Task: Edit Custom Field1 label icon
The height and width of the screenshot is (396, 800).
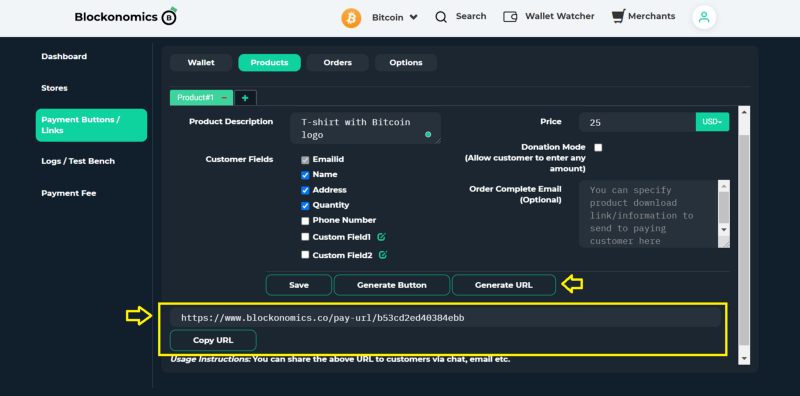Action: (381, 237)
